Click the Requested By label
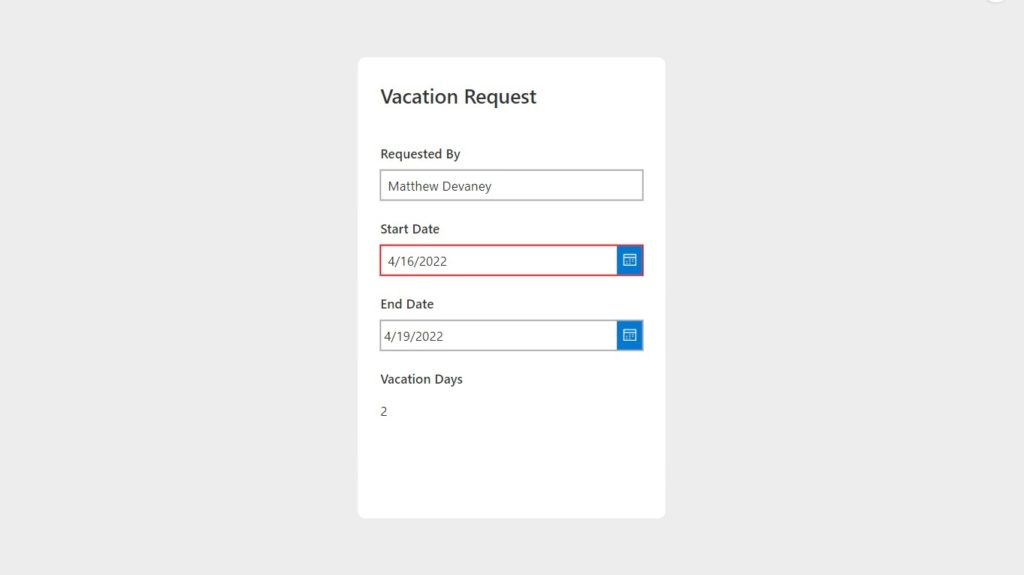Screen dimensions: 1024x575 coord(421,154)
